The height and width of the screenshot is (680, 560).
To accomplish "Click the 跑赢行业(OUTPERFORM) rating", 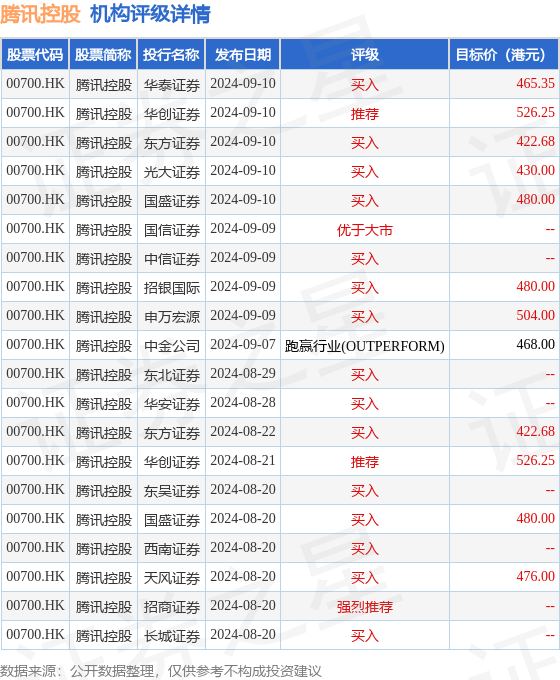I will 365,346.
